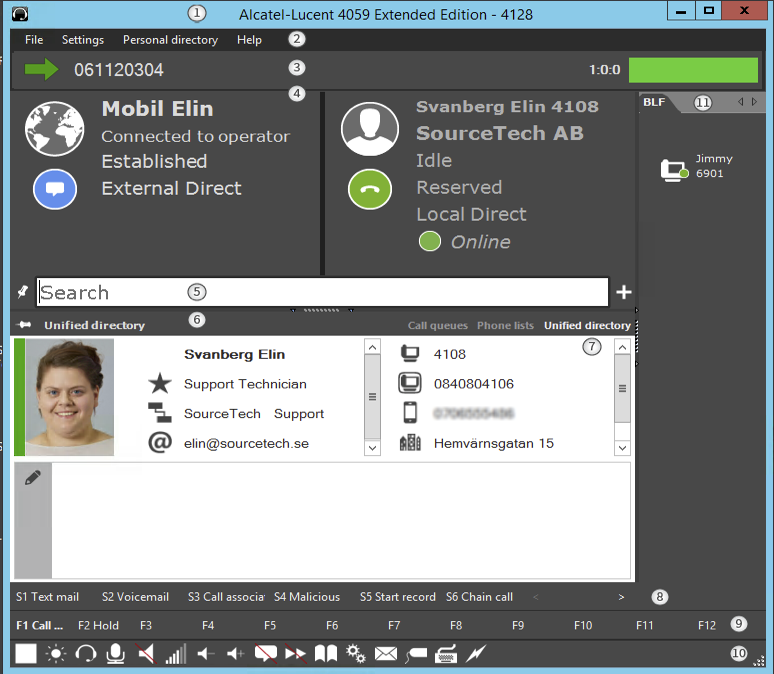Click S1 Text mail softkey
774x674 pixels.
[47, 597]
